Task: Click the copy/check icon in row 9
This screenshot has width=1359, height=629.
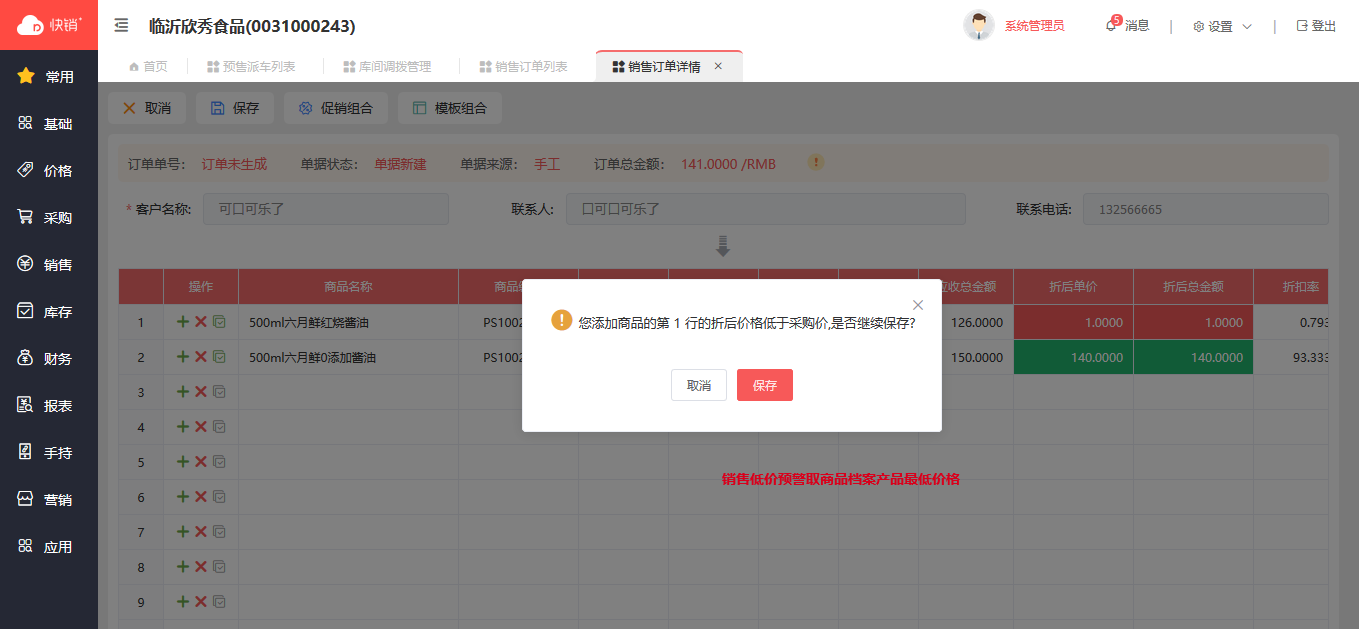Action: pyautogui.click(x=219, y=601)
